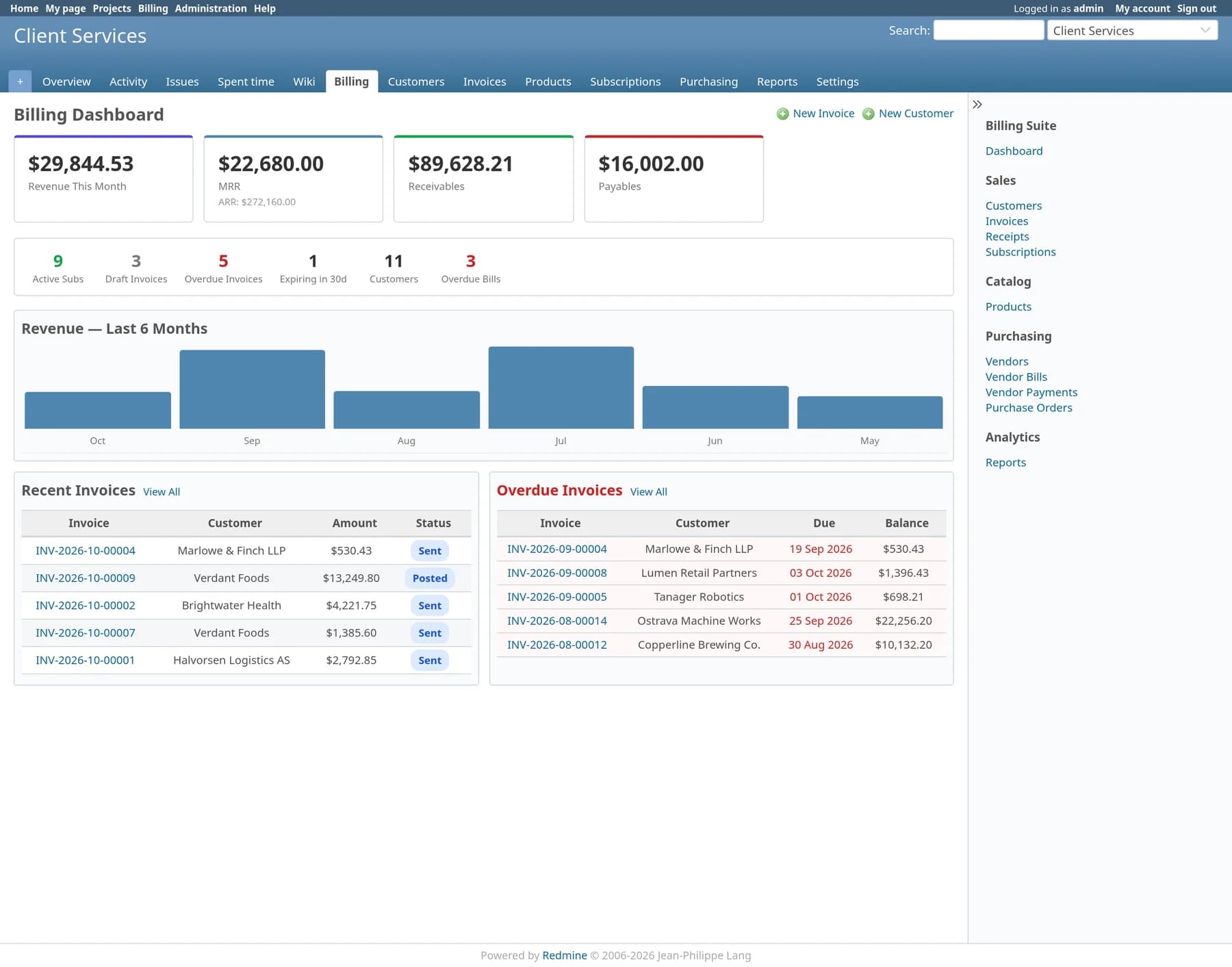Viewport: 1232px width, 967px height.
Task: Focus the Search input field
Action: pos(988,30)
